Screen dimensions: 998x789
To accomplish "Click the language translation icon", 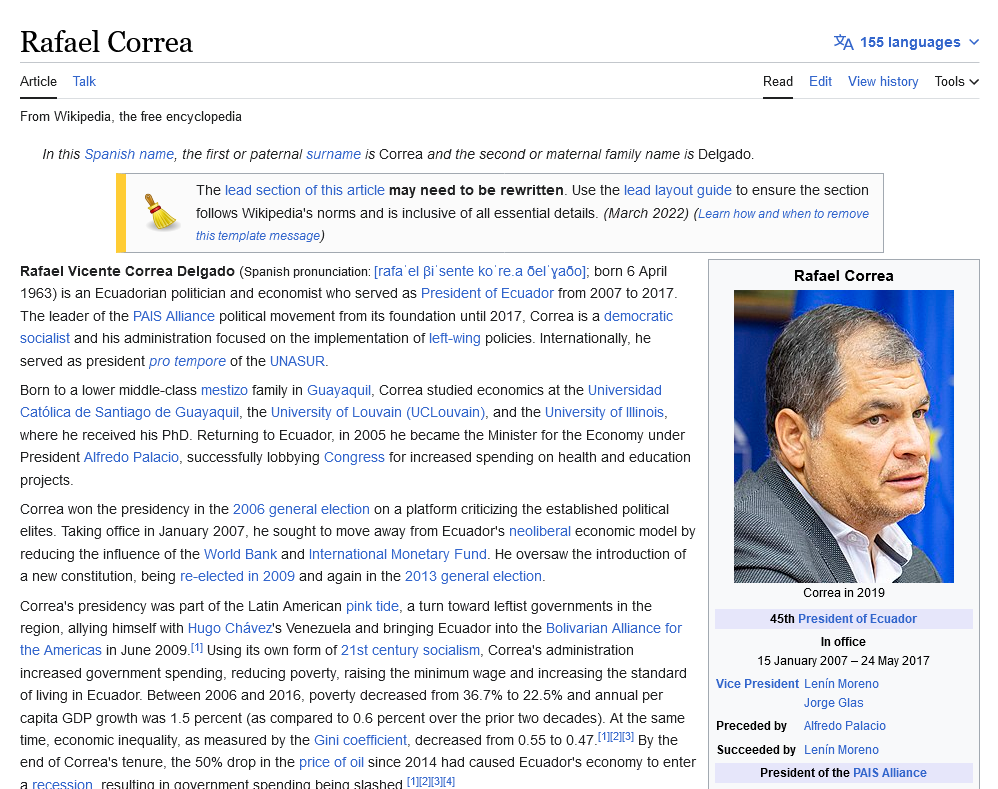I will (843, 42).
